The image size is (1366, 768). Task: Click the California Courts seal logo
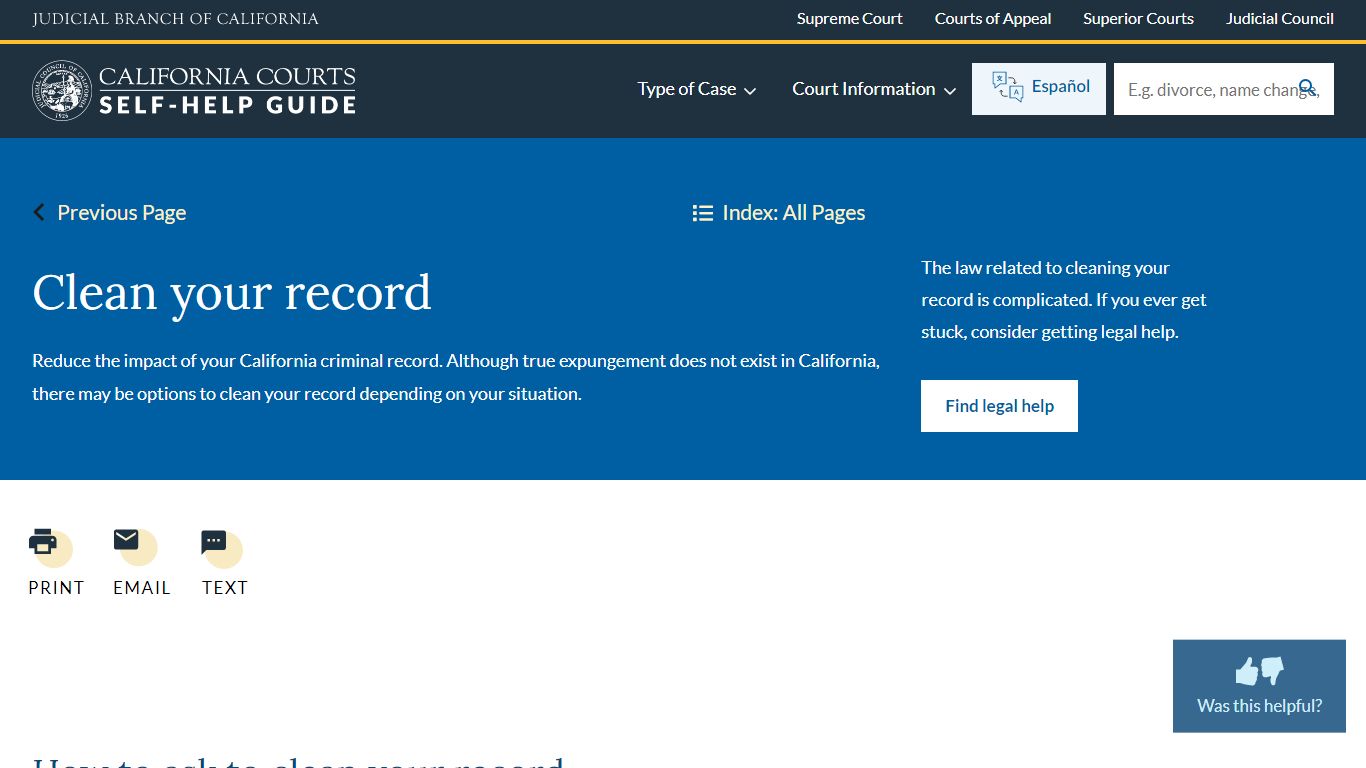point(62,90)
